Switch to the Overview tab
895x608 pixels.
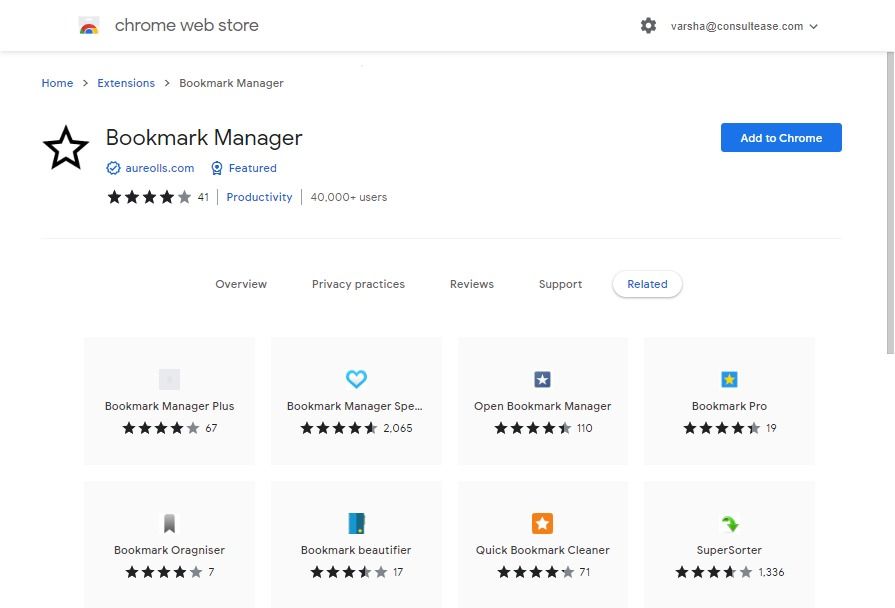[241, 284]
